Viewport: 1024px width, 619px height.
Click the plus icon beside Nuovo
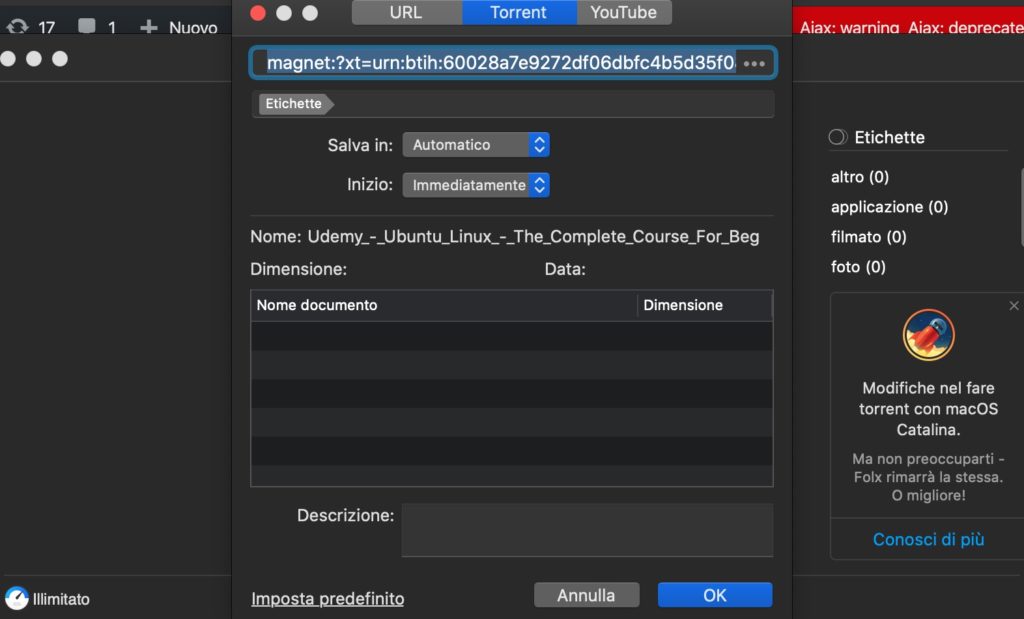click(149, 27)
